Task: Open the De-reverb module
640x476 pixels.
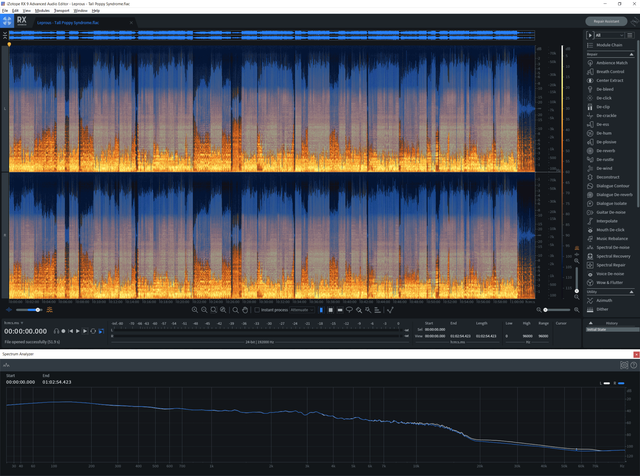Action: click(x=601, y=151)
